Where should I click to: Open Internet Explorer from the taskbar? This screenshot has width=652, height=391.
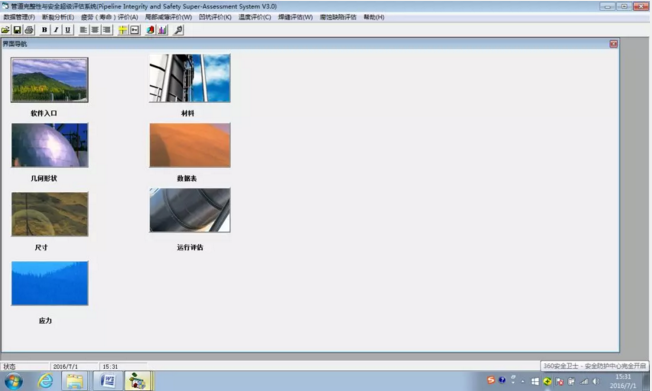click(x=45, y=381)
